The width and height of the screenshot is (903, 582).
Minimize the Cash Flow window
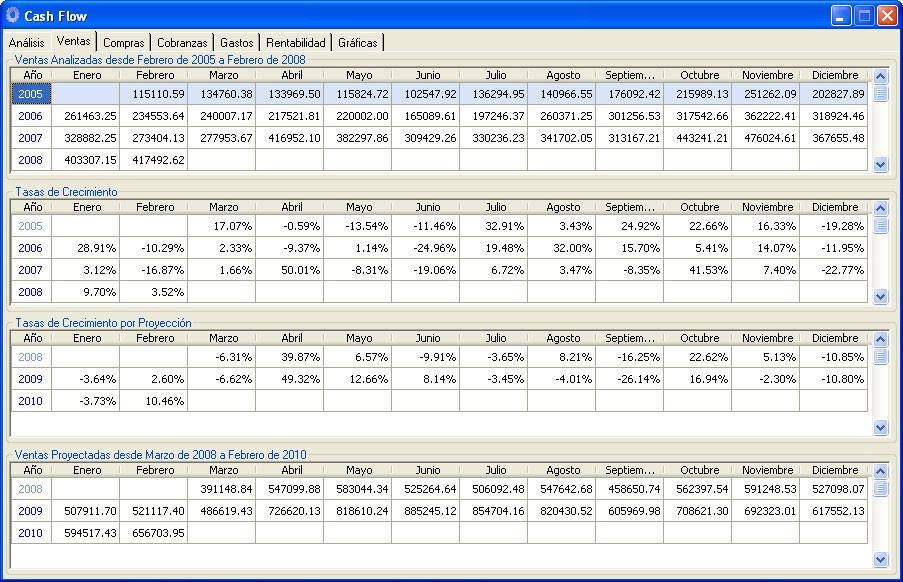coord(841,16)
